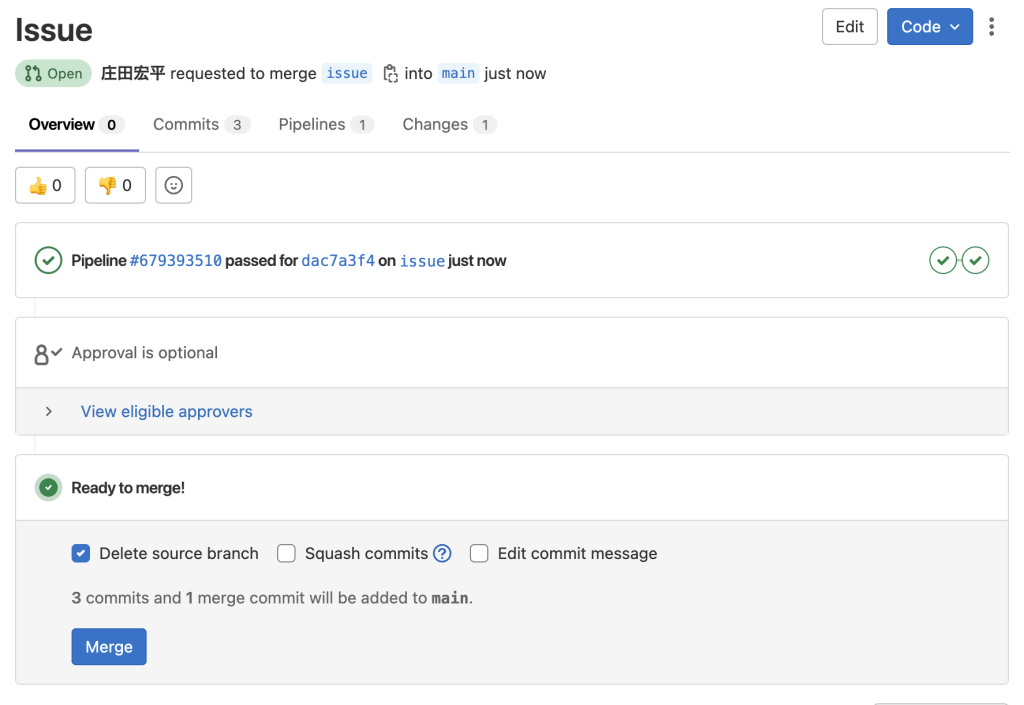Click the Merge button
The height and width of the screenshot is (705, 1024).
pos(108,646)
